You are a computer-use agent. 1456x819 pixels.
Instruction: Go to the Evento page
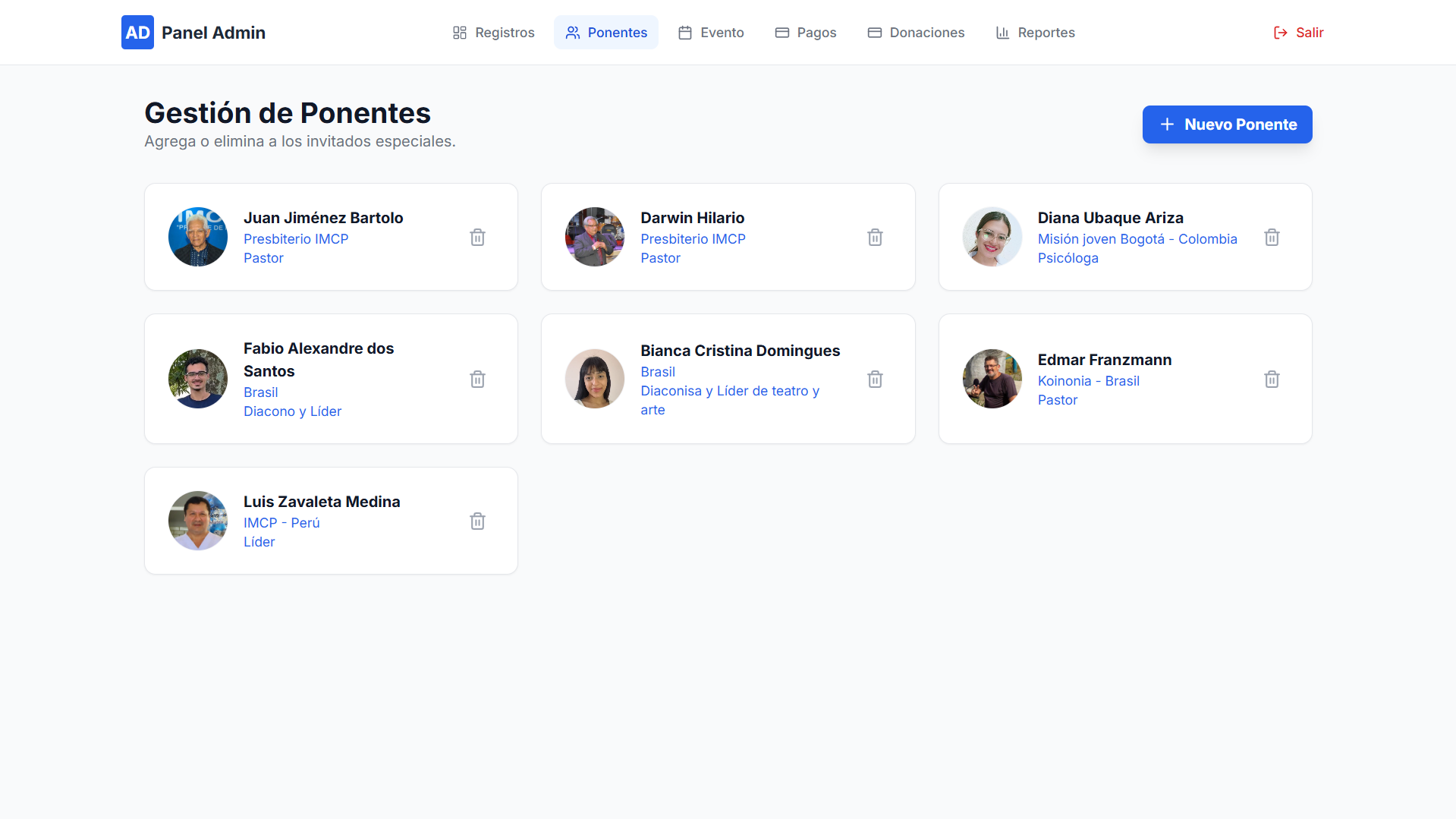pos(711,33)
